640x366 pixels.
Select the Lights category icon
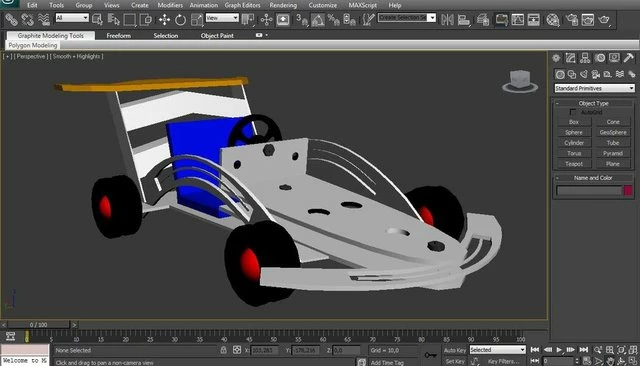(x=584, y=74)
